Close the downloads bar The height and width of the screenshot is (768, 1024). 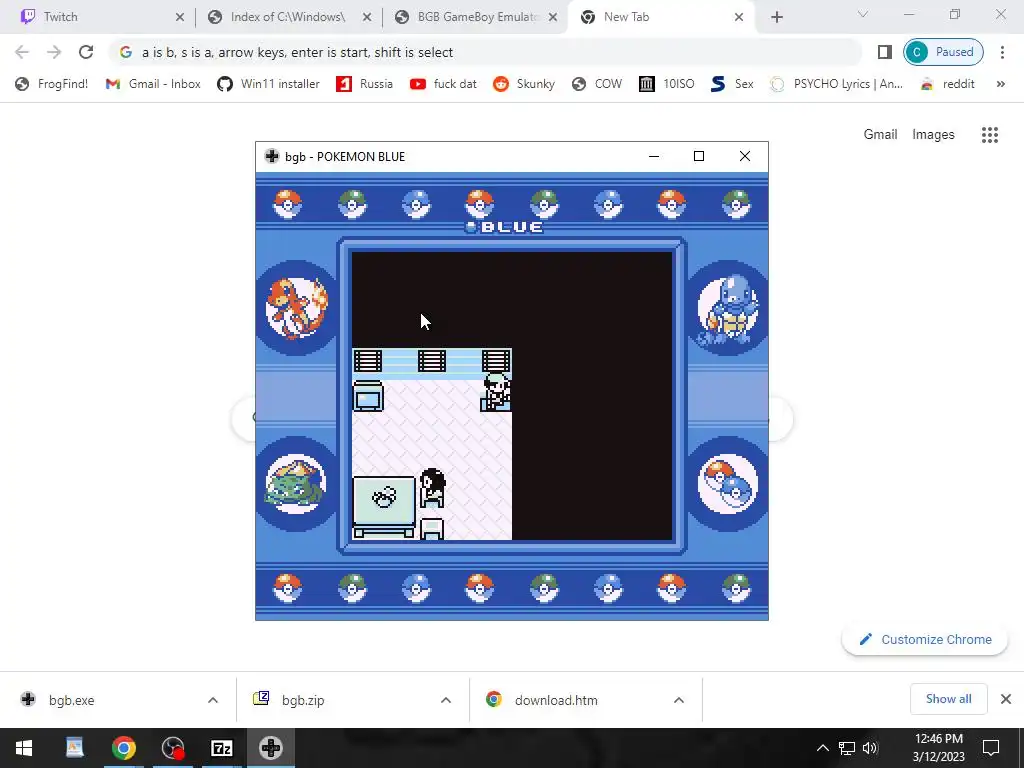point(1006,699)
